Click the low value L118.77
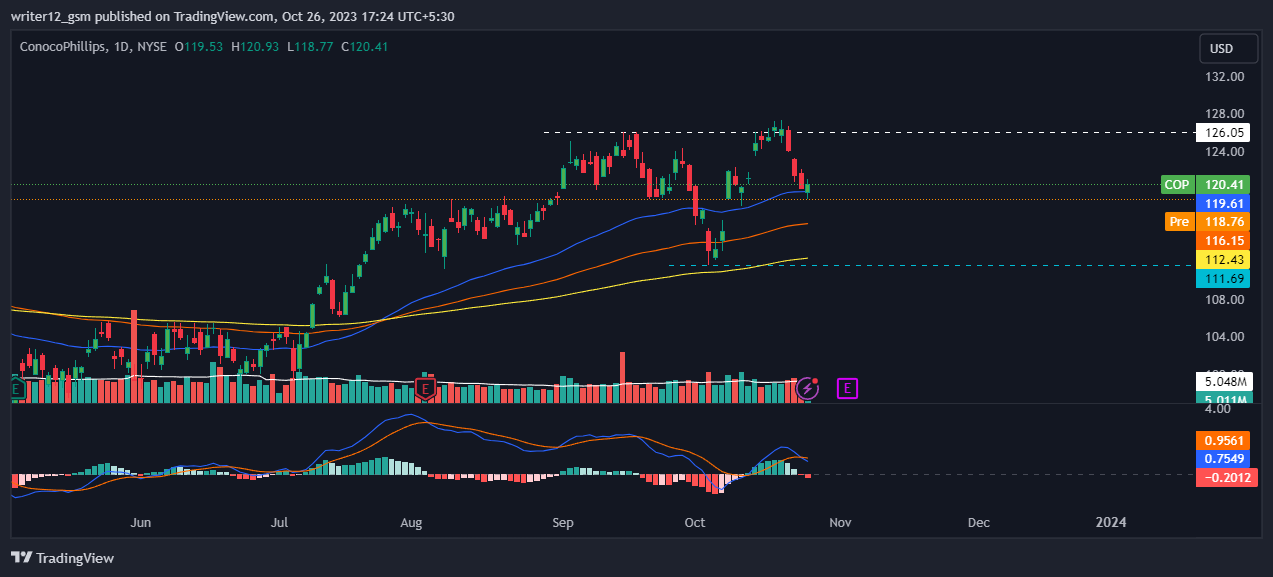Image resolution: width=1273 pixels, height=577 pixels. point(310,46)
